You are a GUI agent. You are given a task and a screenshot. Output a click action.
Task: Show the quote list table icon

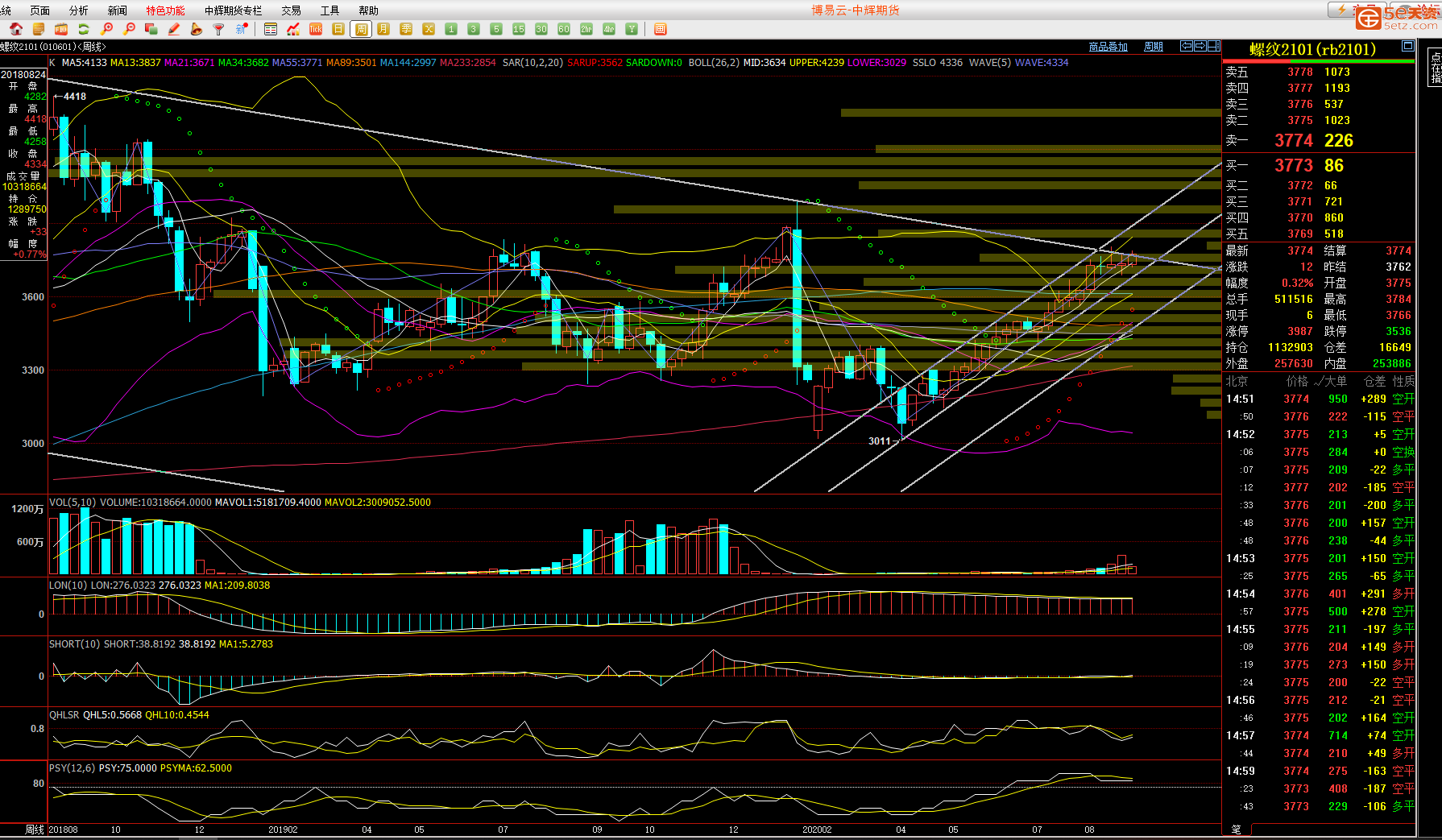(x=271, y=29)
